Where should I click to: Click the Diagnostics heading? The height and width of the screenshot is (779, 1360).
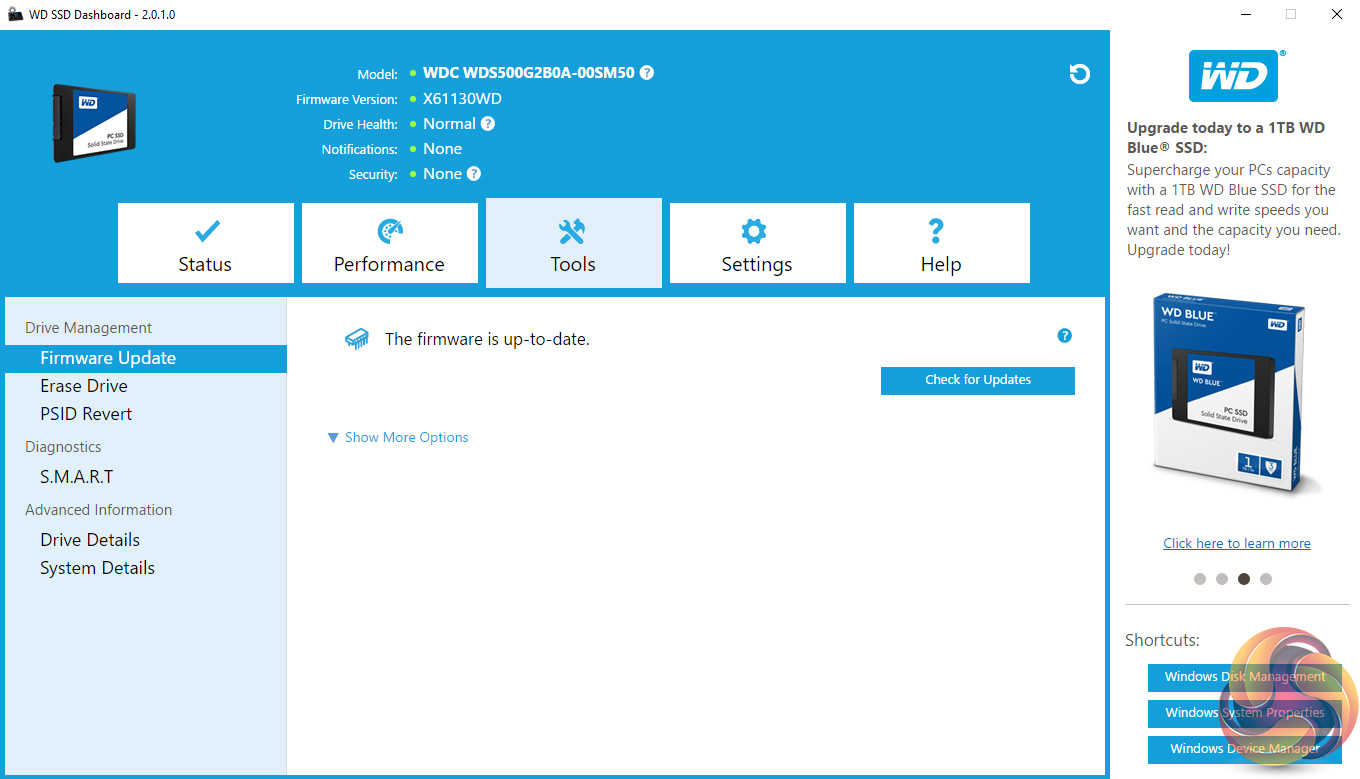click(x=63, y=447)
